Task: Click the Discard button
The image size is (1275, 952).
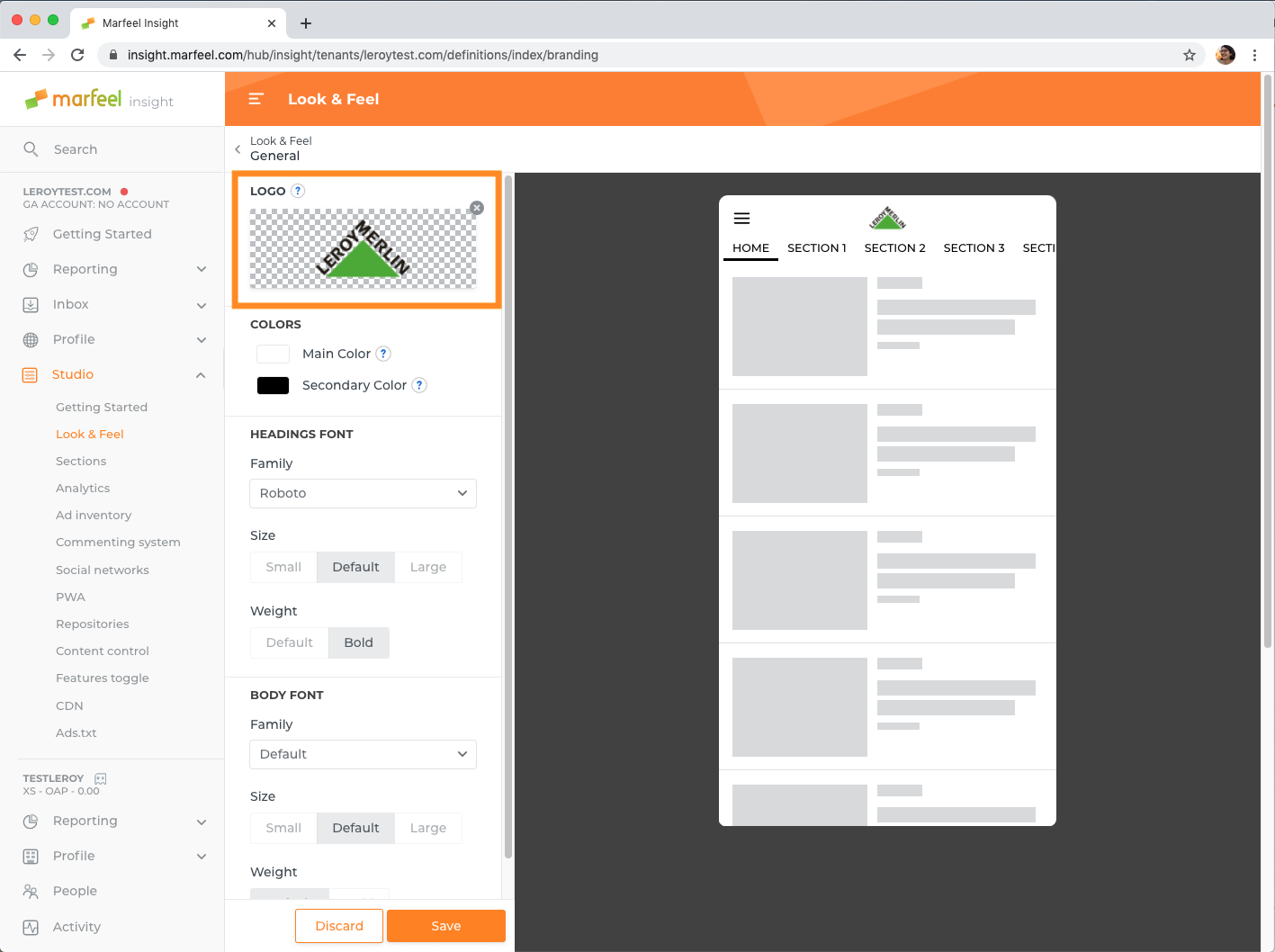Action: point(339,926)
